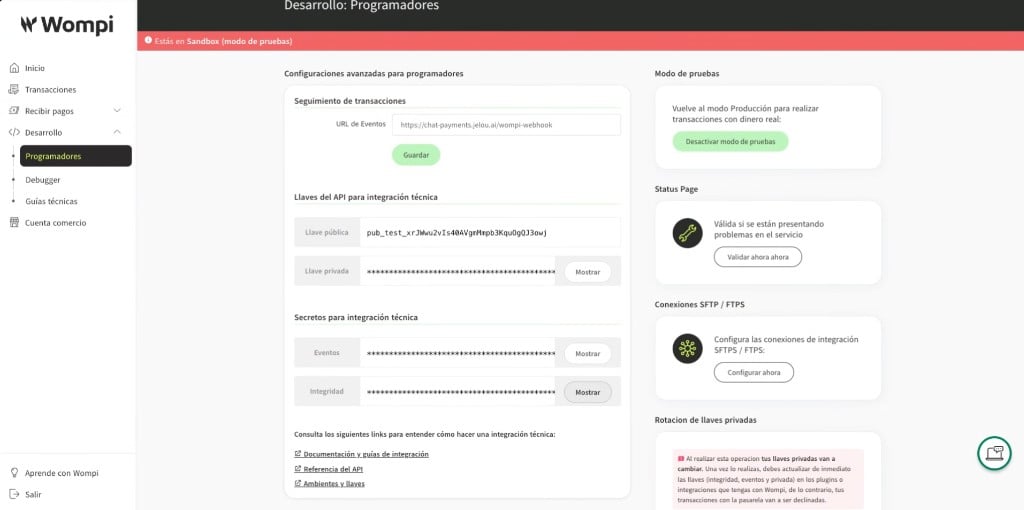The image size is (1024, 510).
Task: Open the Ambientes y llaves link
Action: (x=334, y=484)
